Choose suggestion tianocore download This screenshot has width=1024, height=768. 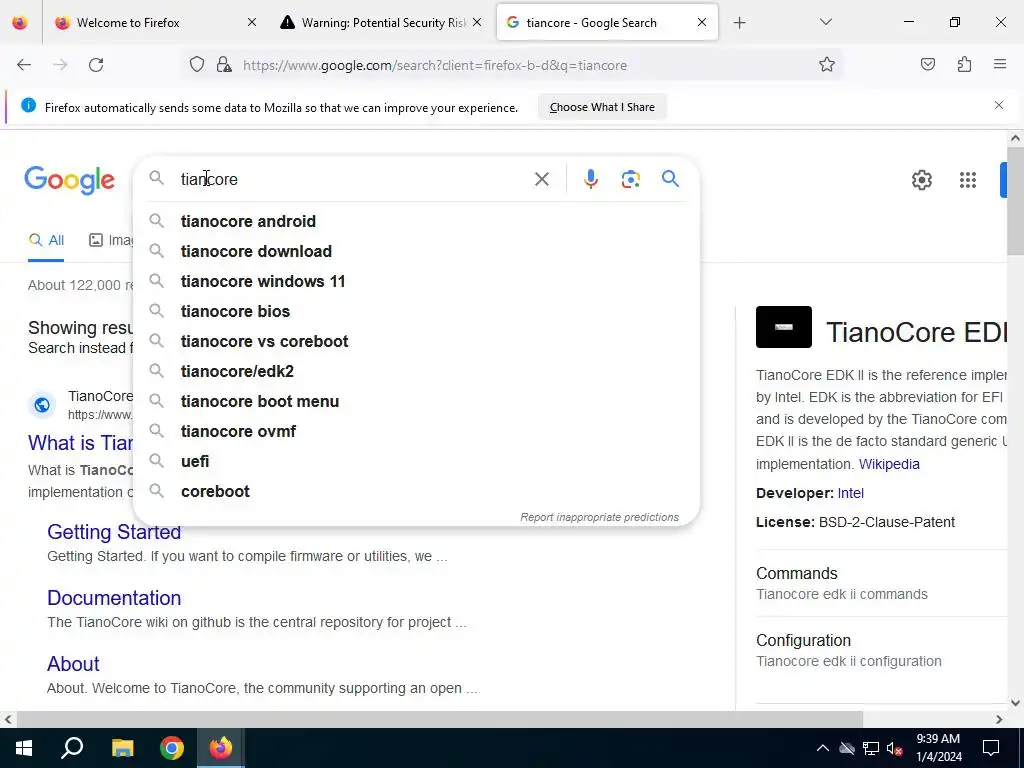pyautogui.click(x=256, y=251)
